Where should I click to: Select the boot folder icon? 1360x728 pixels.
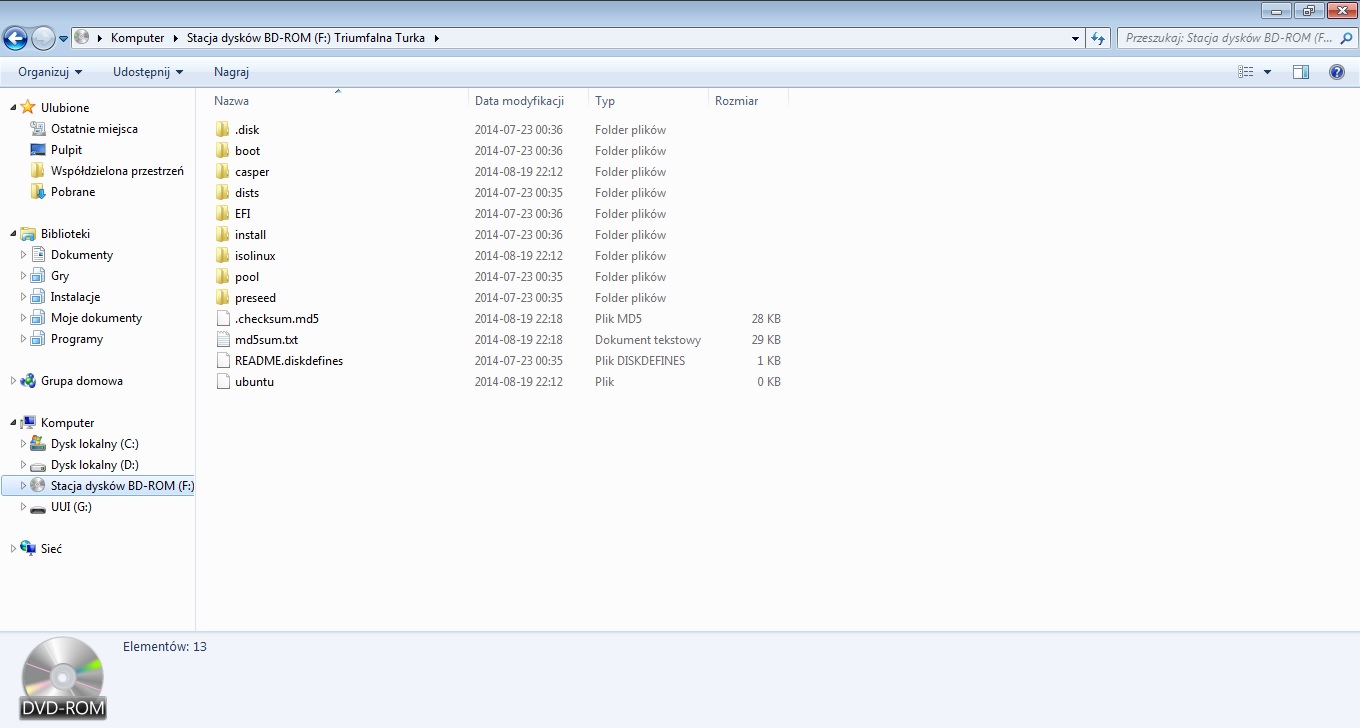(x=223, y=151)
